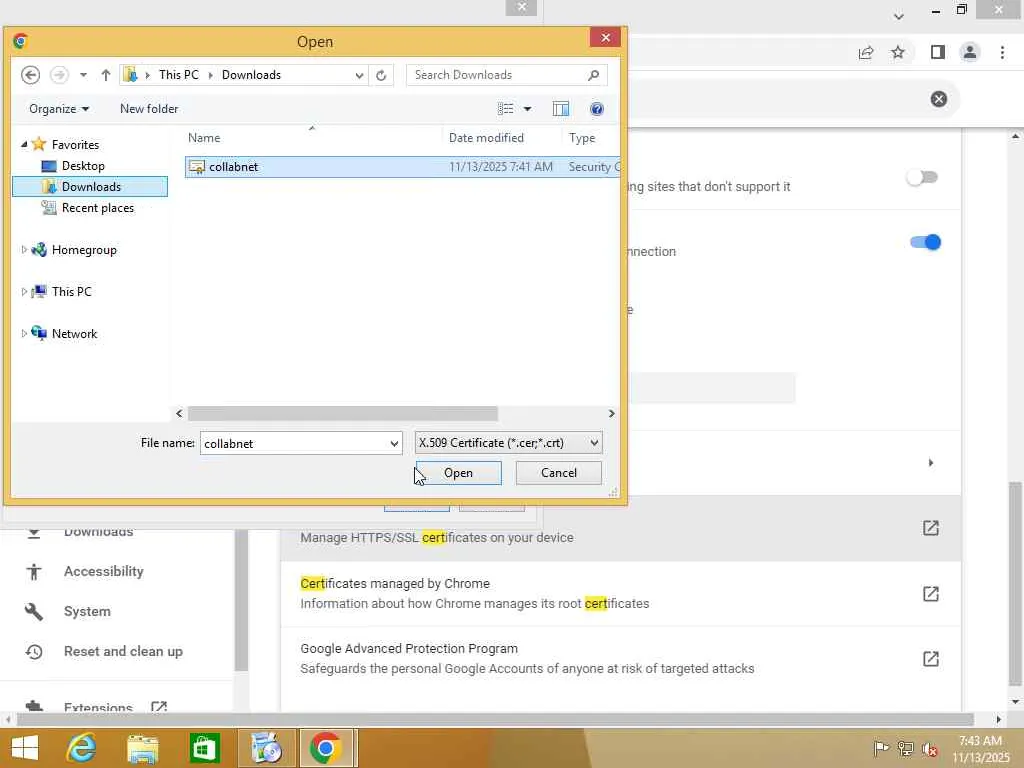Open the Organize menu

[59, 109]
